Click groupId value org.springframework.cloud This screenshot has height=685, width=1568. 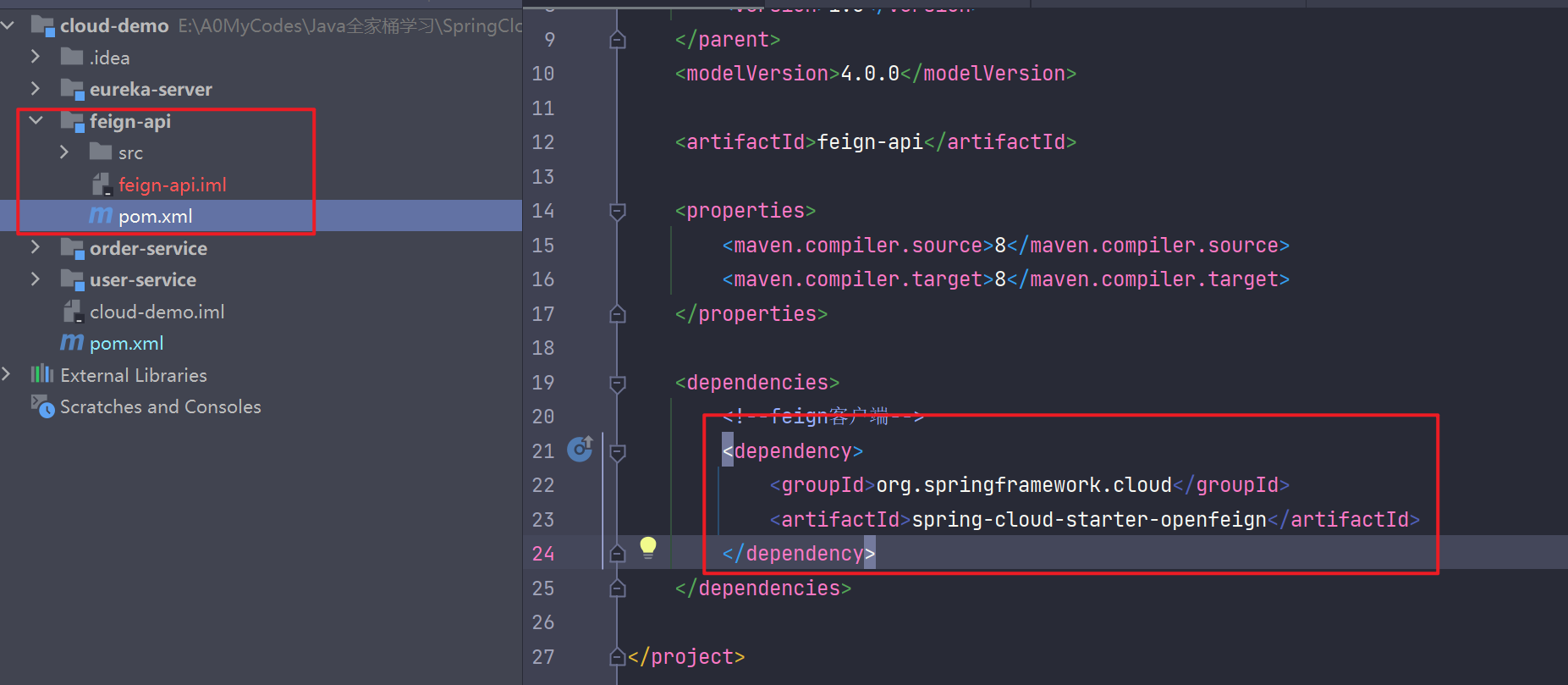point(1024,485)
